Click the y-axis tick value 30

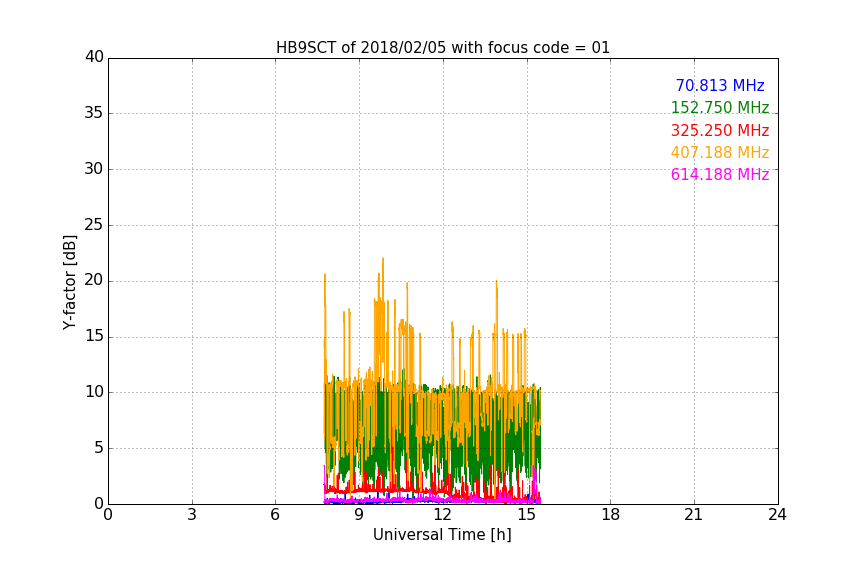[x=94, y=169]
